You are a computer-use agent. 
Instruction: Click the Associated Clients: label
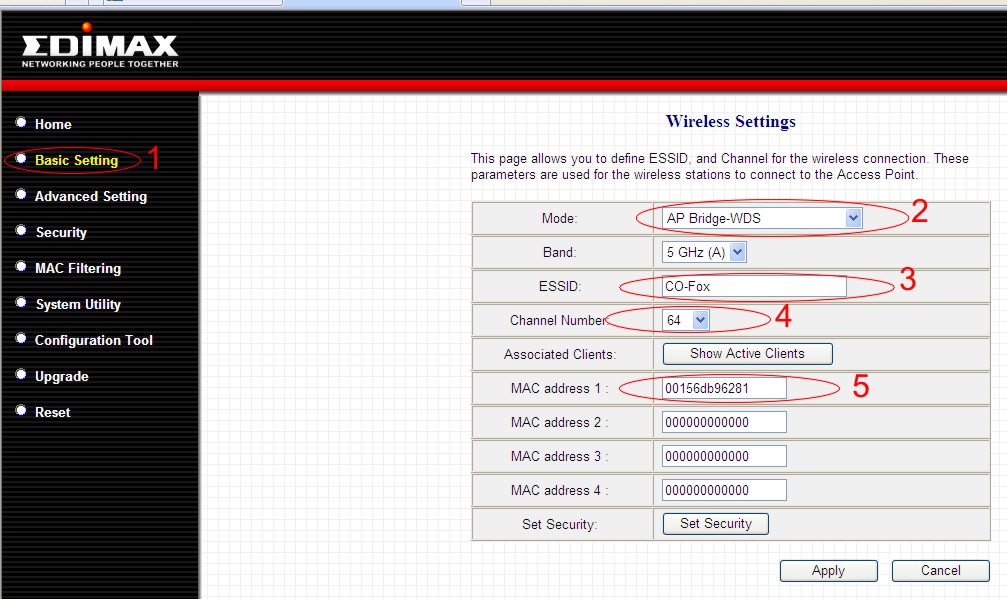tap(559, 354)
